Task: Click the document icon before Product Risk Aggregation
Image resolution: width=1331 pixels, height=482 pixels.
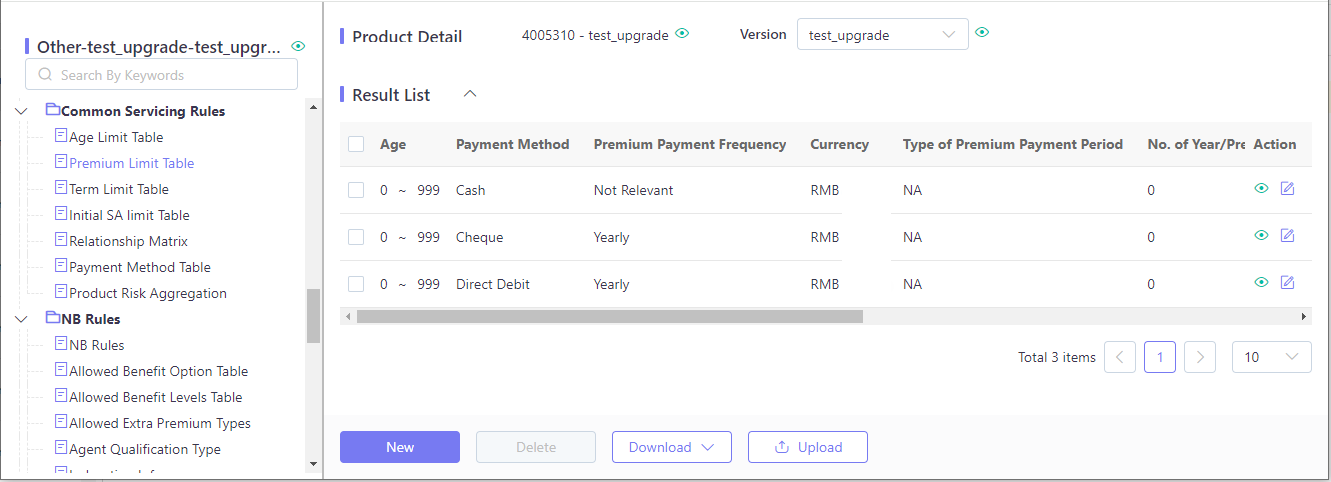Action: pos(60,292)
